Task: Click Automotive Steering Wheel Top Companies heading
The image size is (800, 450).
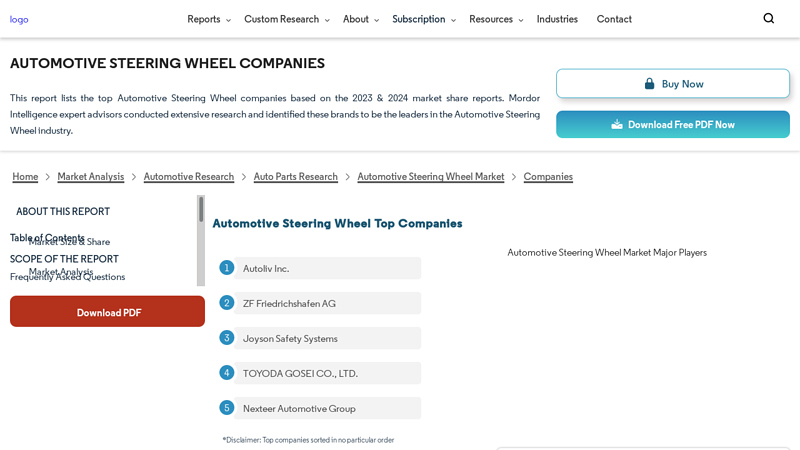Action: [337, 223]
